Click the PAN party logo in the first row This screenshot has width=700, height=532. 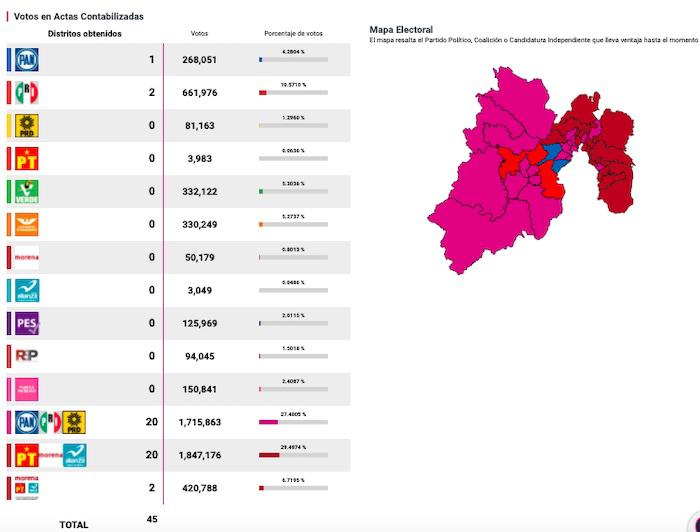click(x=27, y=60)
